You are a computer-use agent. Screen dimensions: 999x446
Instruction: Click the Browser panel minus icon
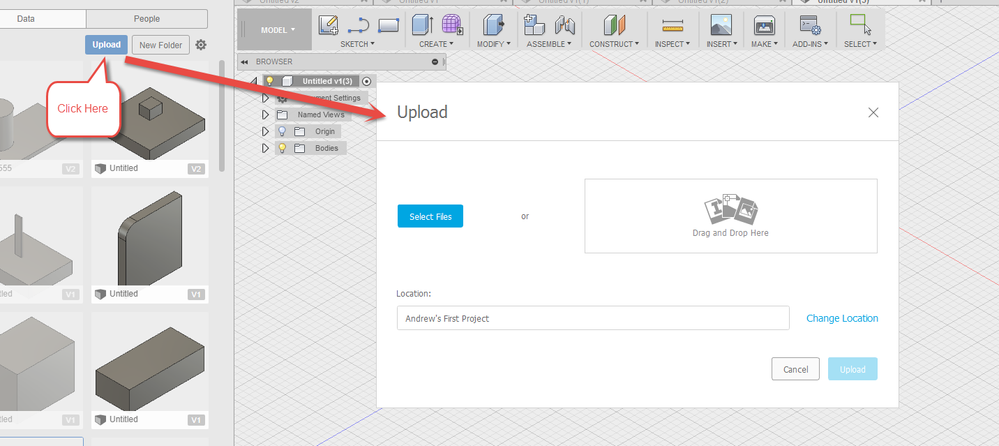click(x=435, y=62)
